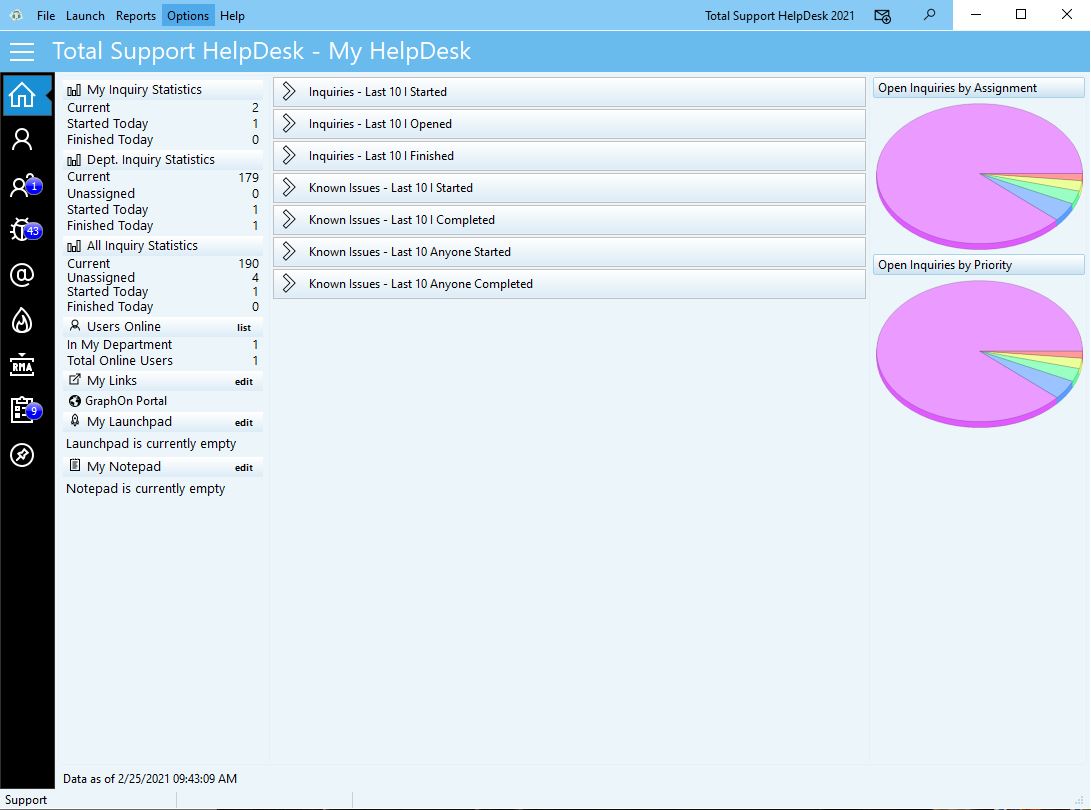Click the Open Inquiries by Priority header
This screenshot has width=1091, height=810.
[978, 264]
